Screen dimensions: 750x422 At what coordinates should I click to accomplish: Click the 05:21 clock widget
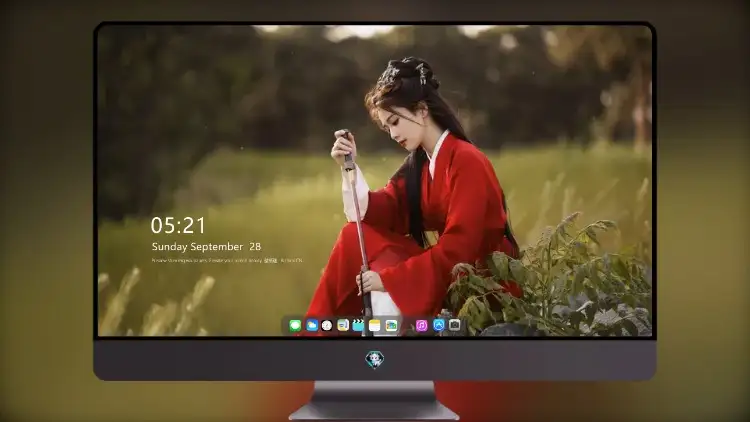click(178, 225)
